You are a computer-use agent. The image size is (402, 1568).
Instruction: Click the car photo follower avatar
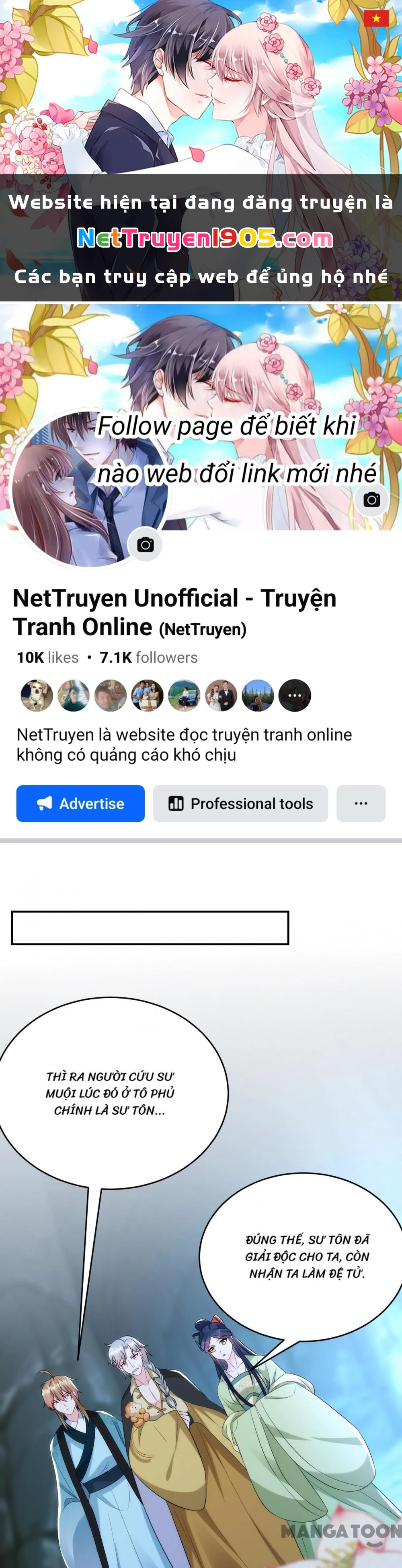184,695
